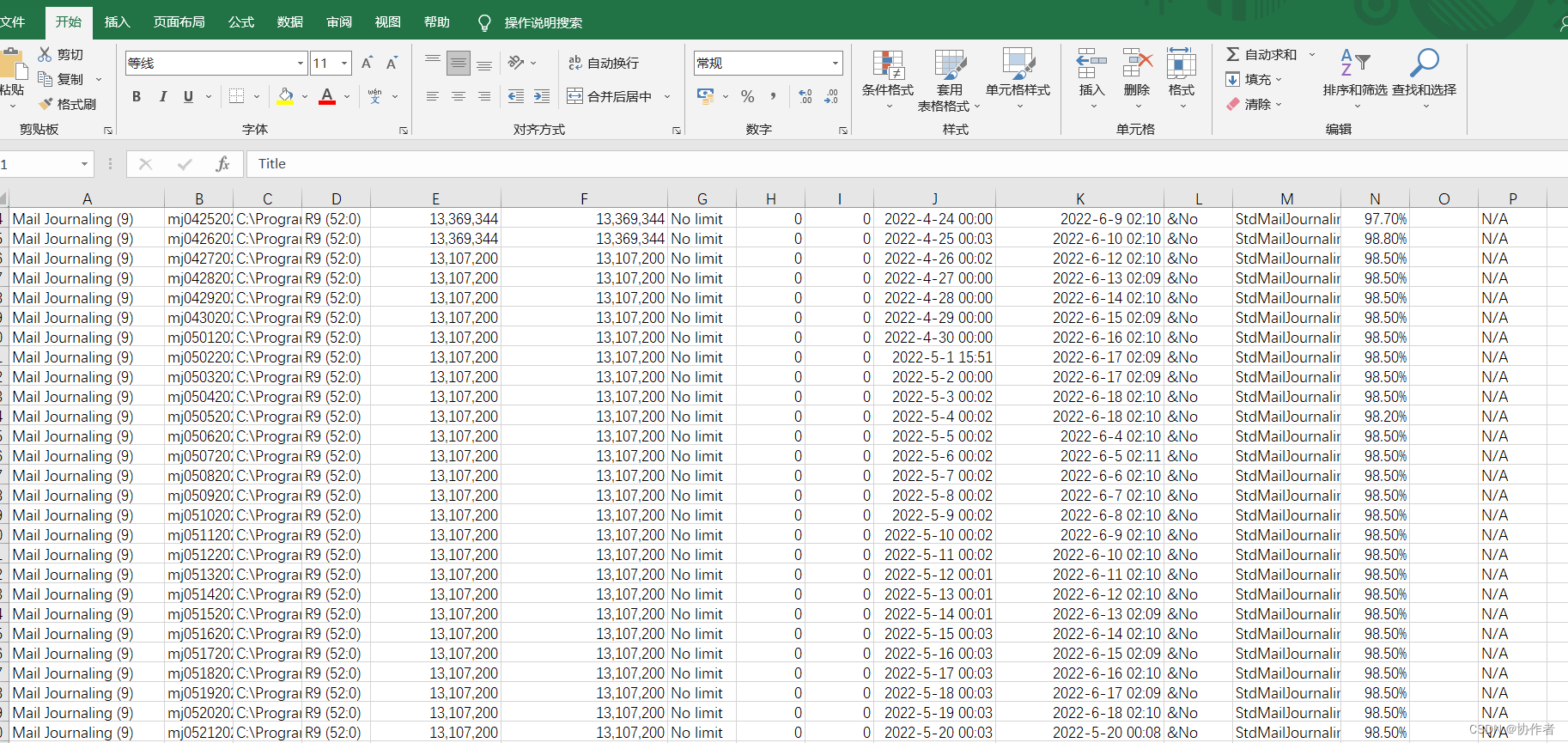Screen dimensions: 1568x743
Task: Toggle Italic formatting
Action: click(x=162, y=96)
